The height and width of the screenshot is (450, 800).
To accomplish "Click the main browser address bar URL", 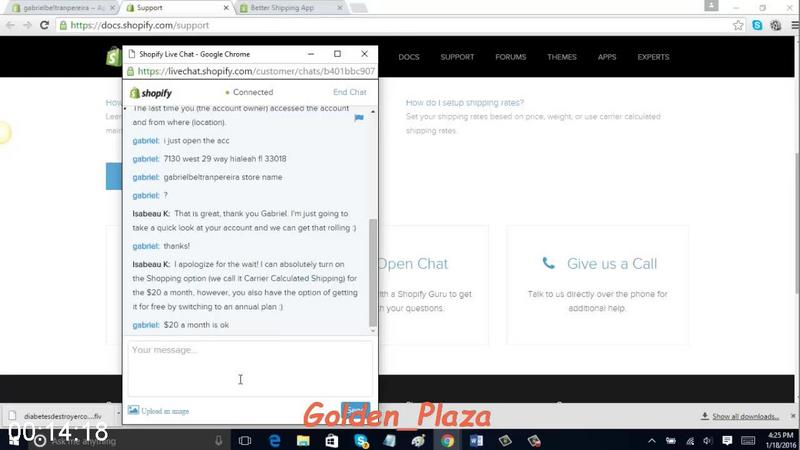I will (140, 25).
